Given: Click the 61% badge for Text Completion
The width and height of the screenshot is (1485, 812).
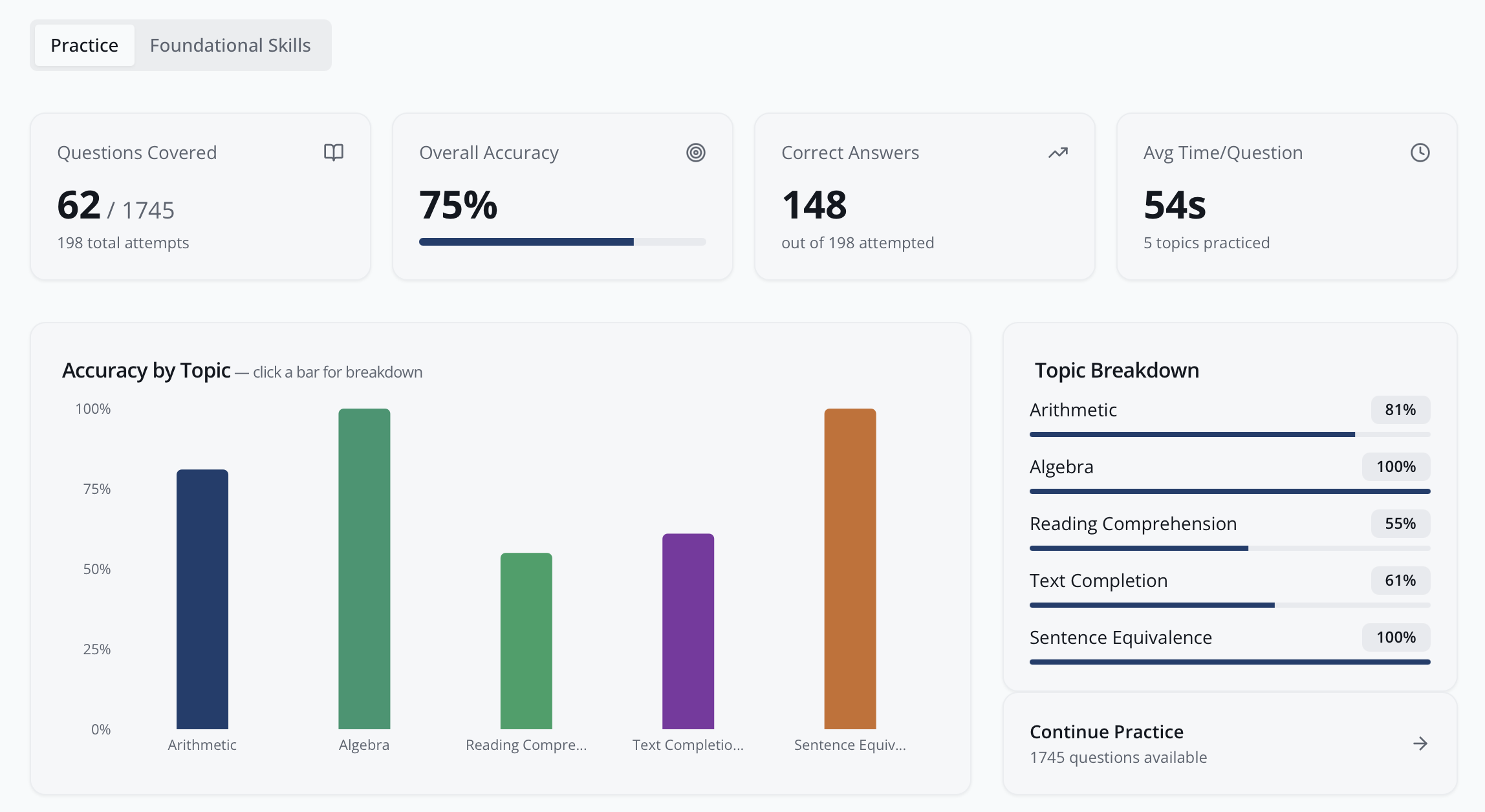Looking at the screenshot, I should pyautogui.click(x=1400, y=581).
